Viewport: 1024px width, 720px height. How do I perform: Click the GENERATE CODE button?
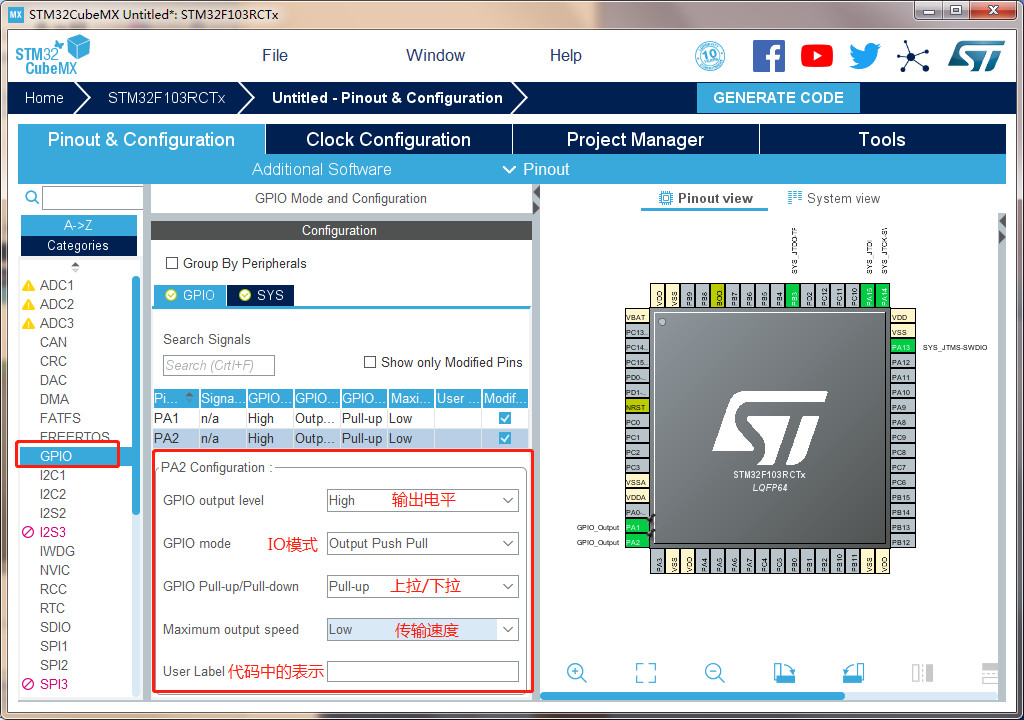[778, 98]
